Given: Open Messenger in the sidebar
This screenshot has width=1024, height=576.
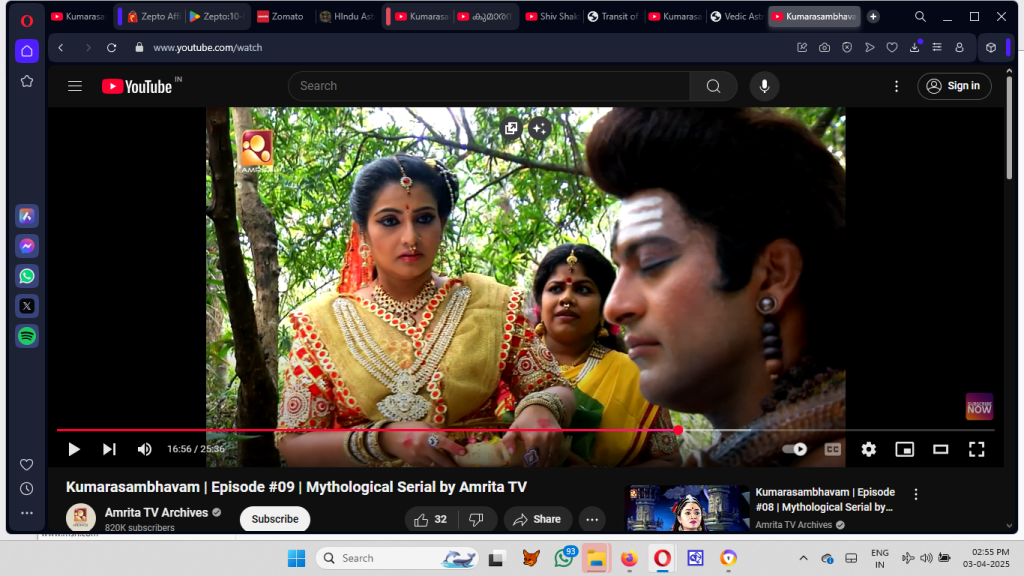Looking at the screenshot, I should pos(27,246).
